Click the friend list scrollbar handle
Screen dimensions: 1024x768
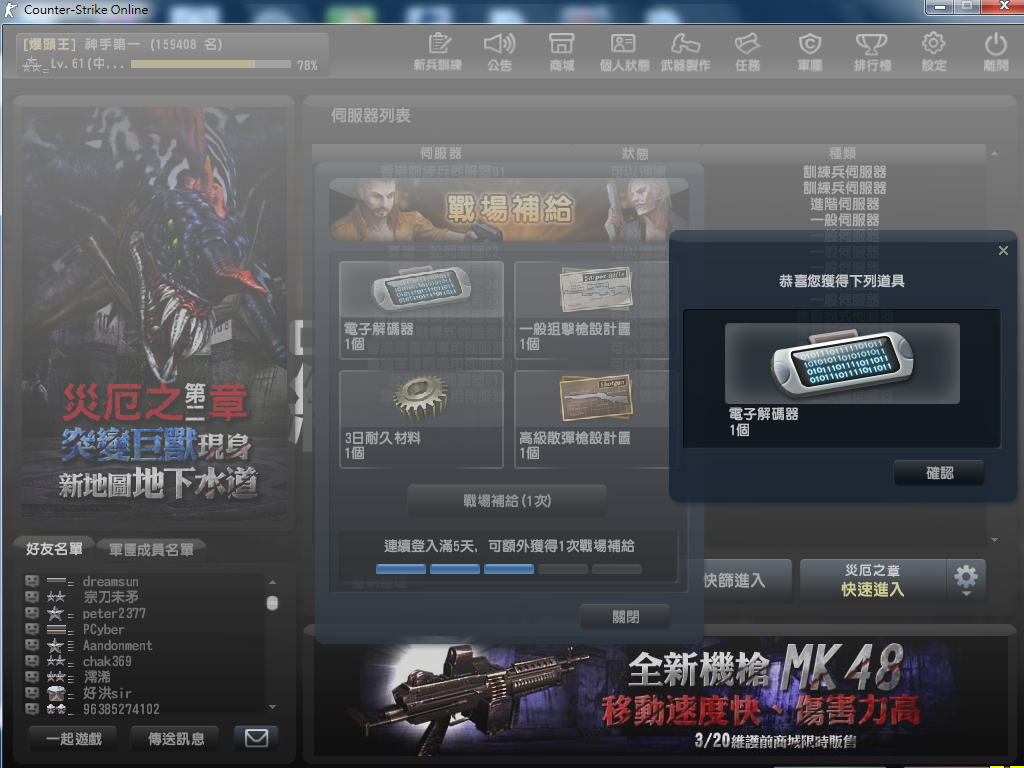(x=272, y=603)
